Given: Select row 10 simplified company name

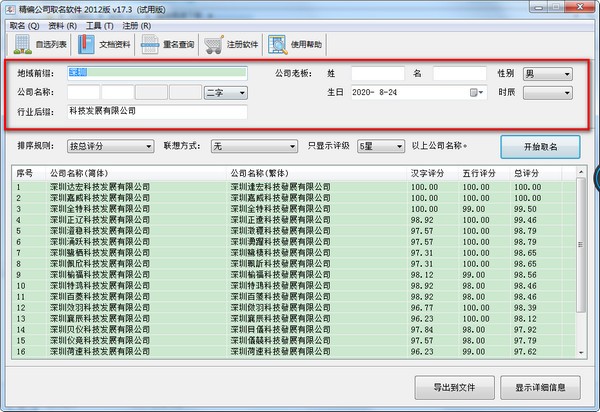Looking at the screenshot, I should (100, 286).
